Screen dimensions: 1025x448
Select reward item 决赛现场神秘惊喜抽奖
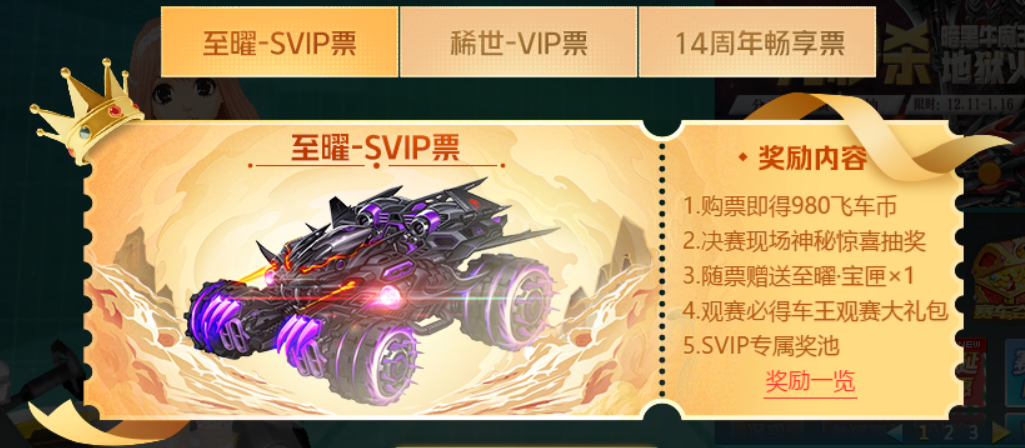click(804, 241)
